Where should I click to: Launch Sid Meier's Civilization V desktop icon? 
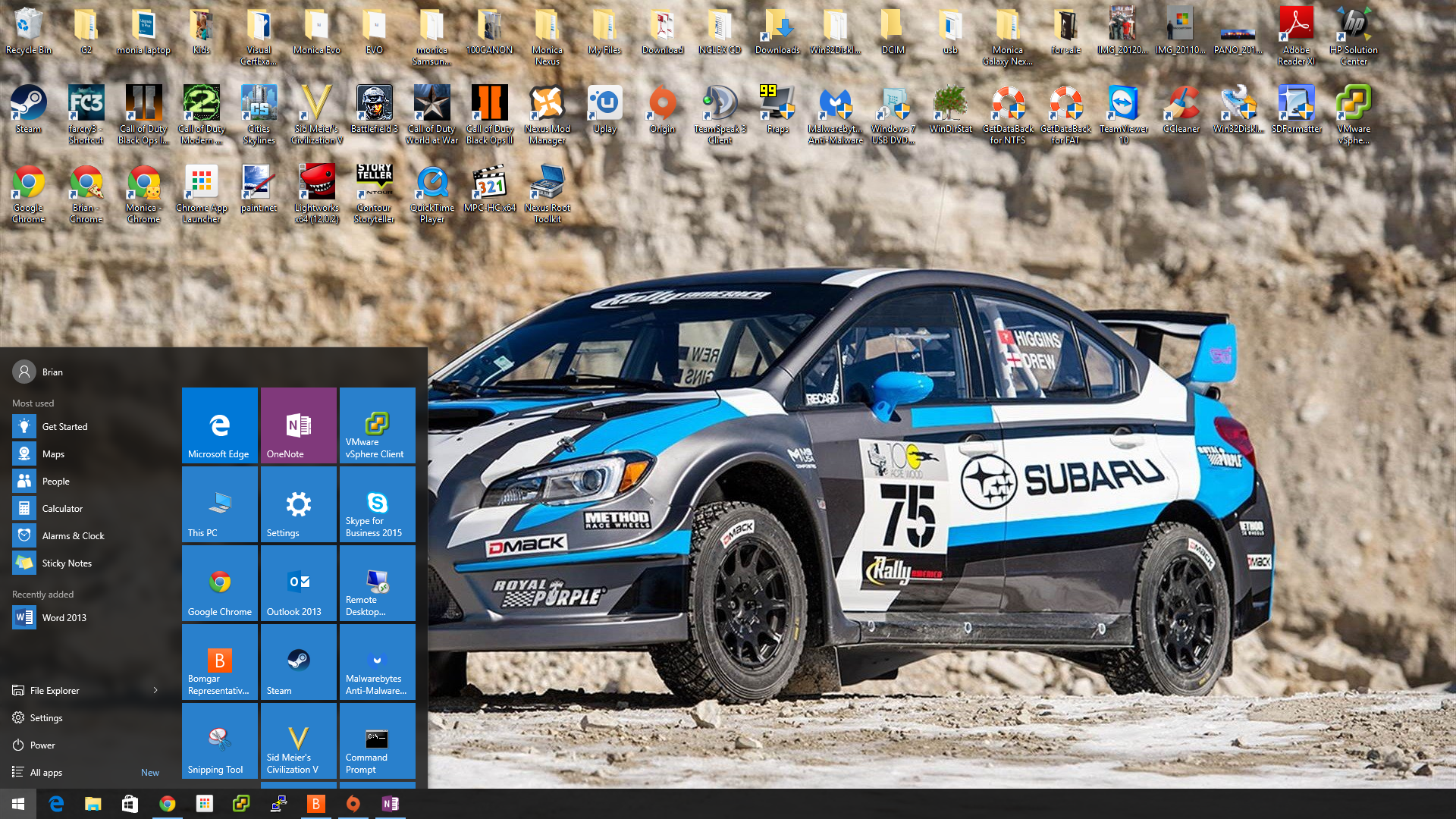[317, 115]
